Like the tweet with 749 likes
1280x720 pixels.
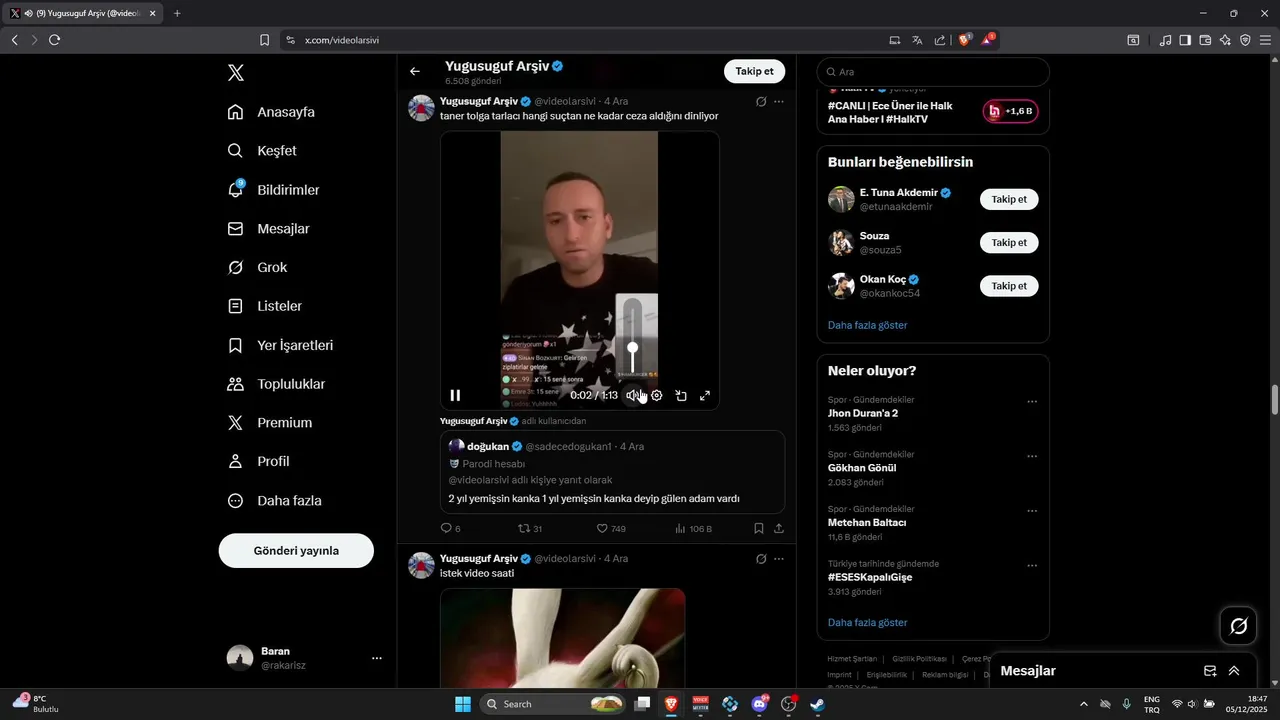point(611,528)
